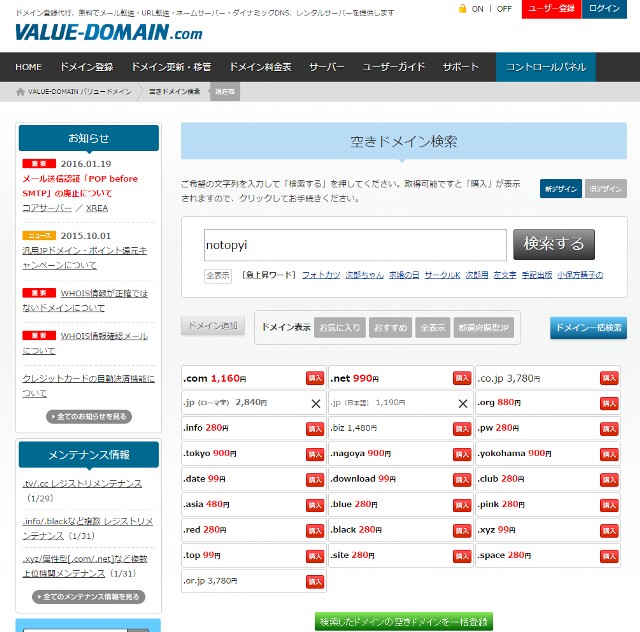Image resolution: width=640 pixels, height=632 pixels.
Task: Click the red purchase icon for .top
Action: tap(315, 556)
